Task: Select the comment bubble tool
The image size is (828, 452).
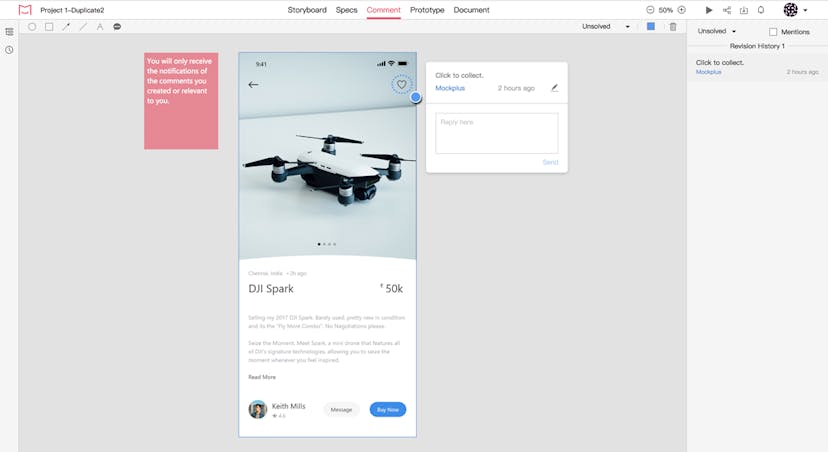Action: [117, 26]
